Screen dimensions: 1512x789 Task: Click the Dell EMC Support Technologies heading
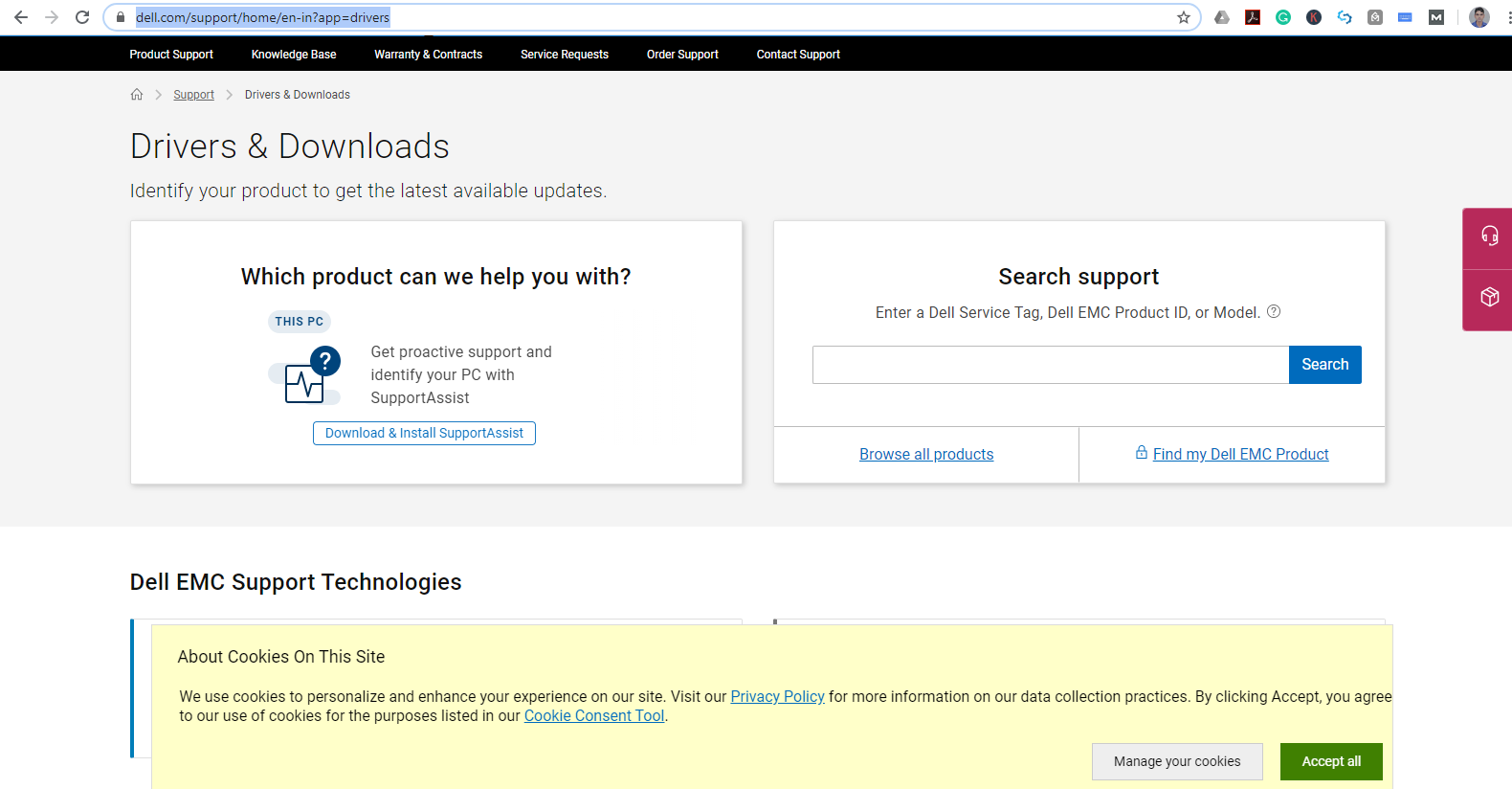tap(296, 582)
